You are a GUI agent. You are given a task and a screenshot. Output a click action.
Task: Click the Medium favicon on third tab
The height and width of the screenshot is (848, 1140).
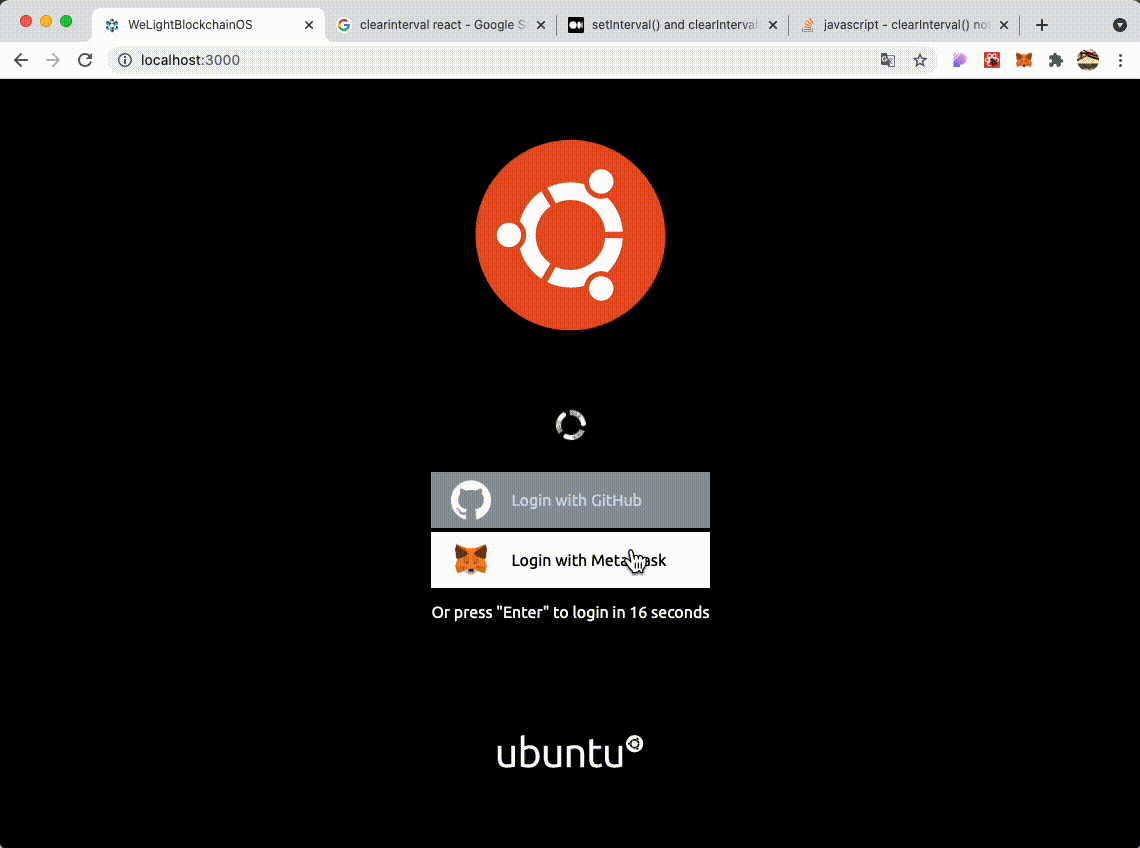tap(576, 25)
